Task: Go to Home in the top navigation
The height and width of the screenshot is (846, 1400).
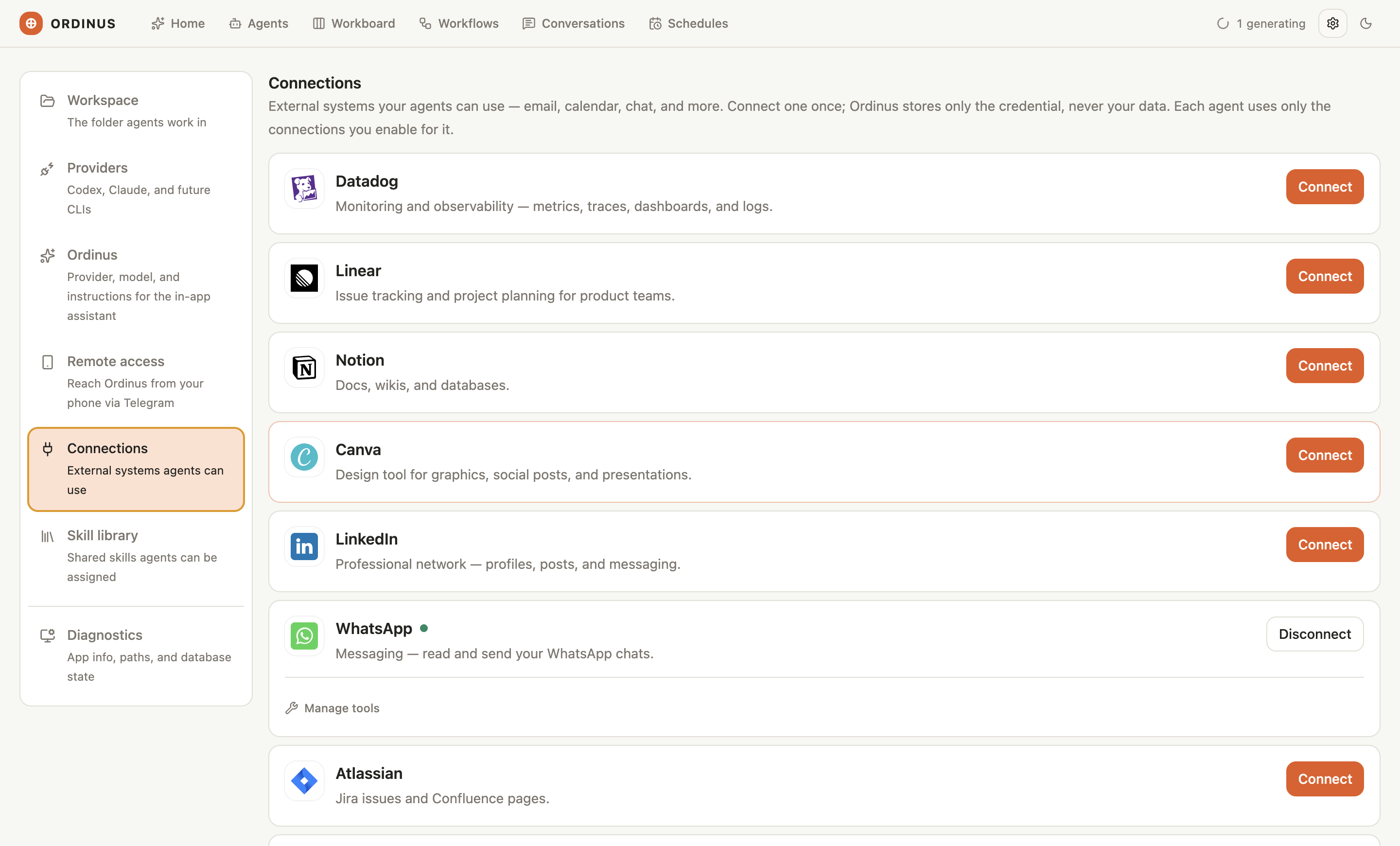Action: point(178,23)
